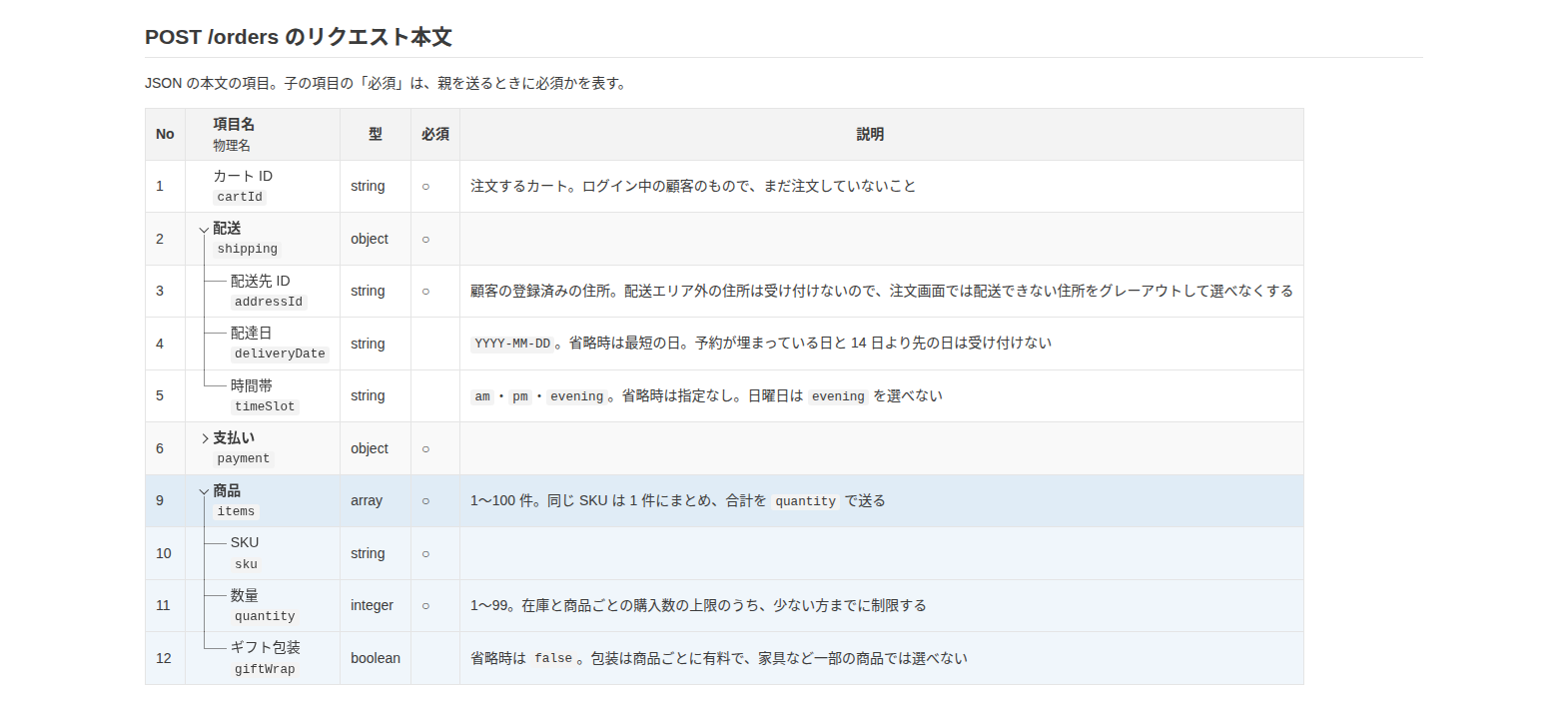This screenshot has width=1568, height=708.
Task: Click the 'cartId' physical name
Action: coord(240,197)
